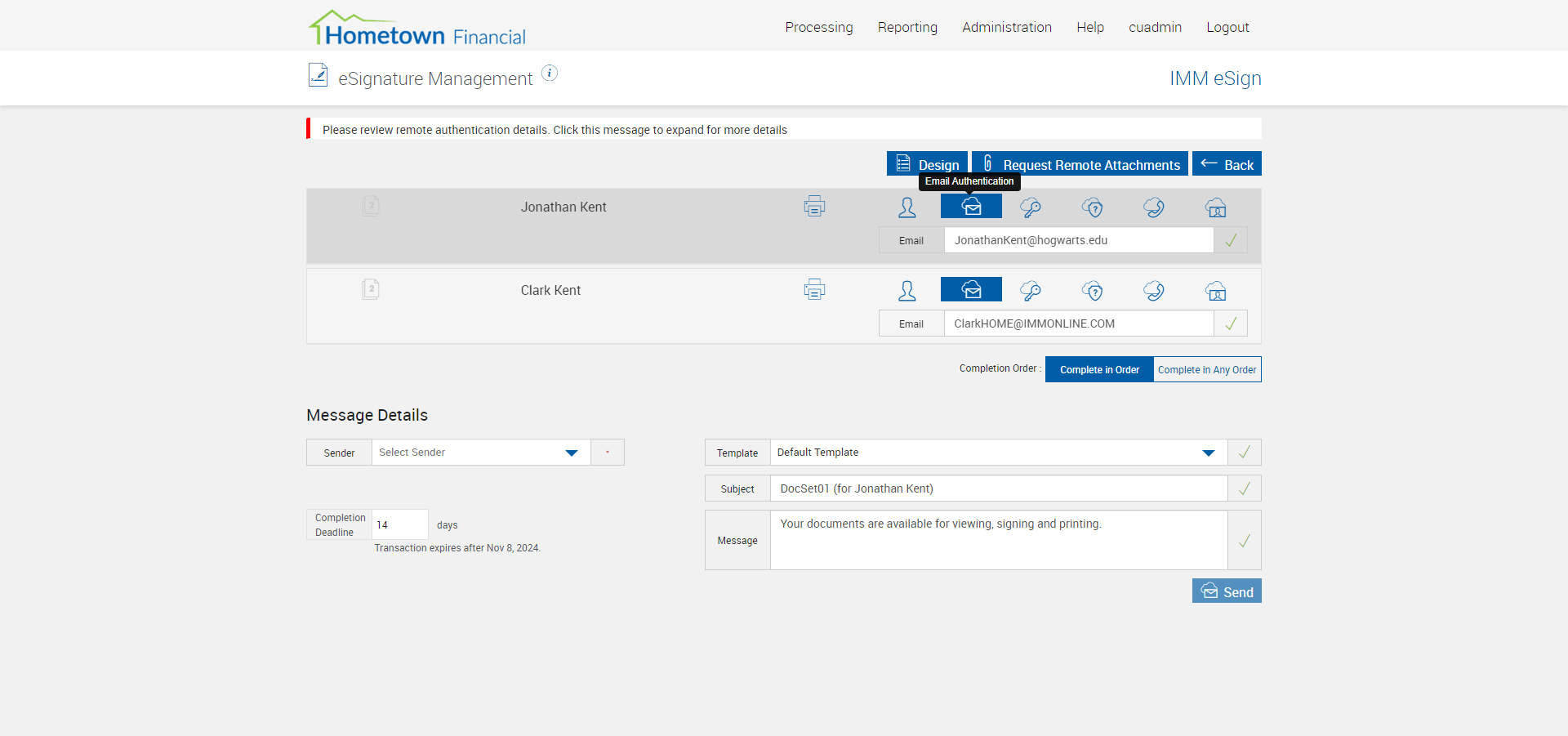
Task: Click Jonathan Kent's email input field
Action: coord(1079,240)
